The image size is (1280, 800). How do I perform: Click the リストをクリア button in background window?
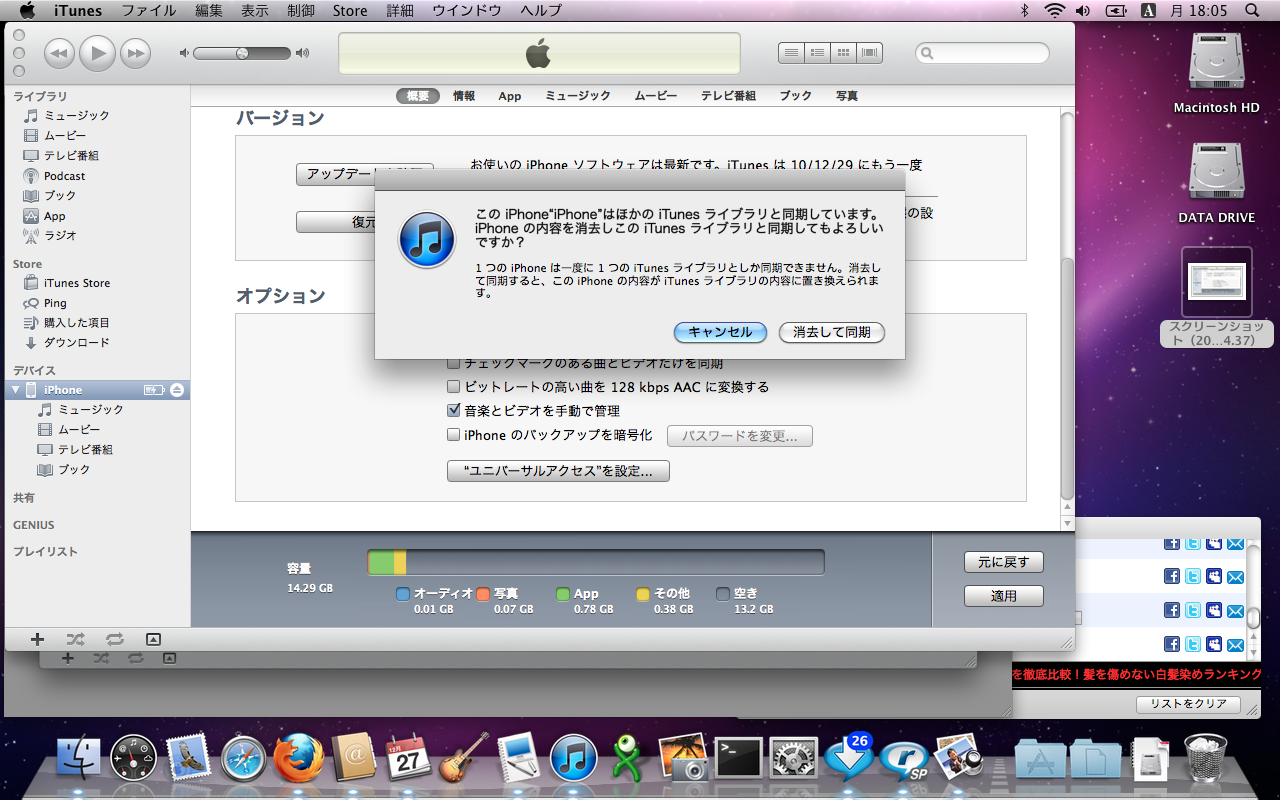point(1188,704)
